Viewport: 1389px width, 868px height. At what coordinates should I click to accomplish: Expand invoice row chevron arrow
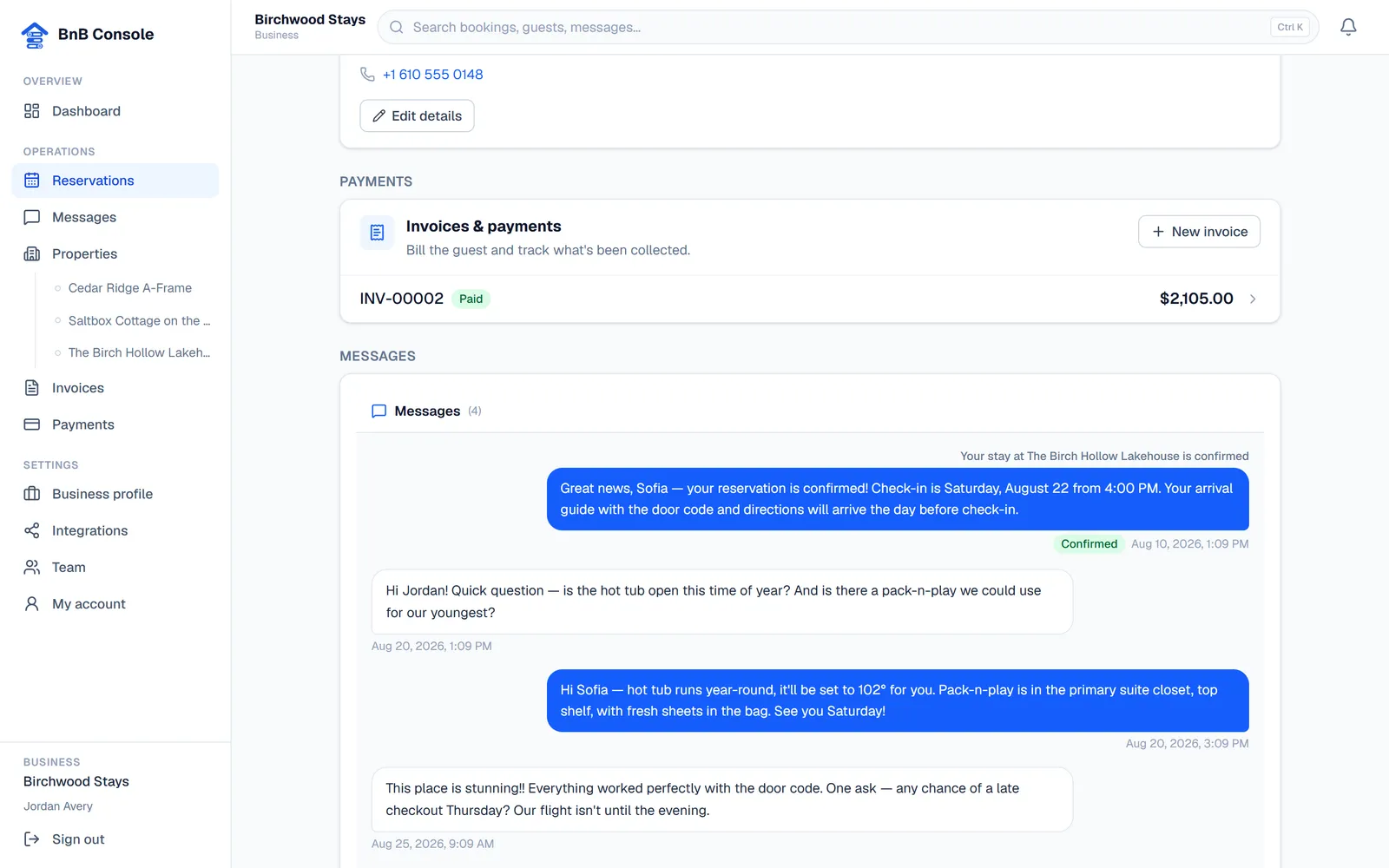tap(1253, 299)
